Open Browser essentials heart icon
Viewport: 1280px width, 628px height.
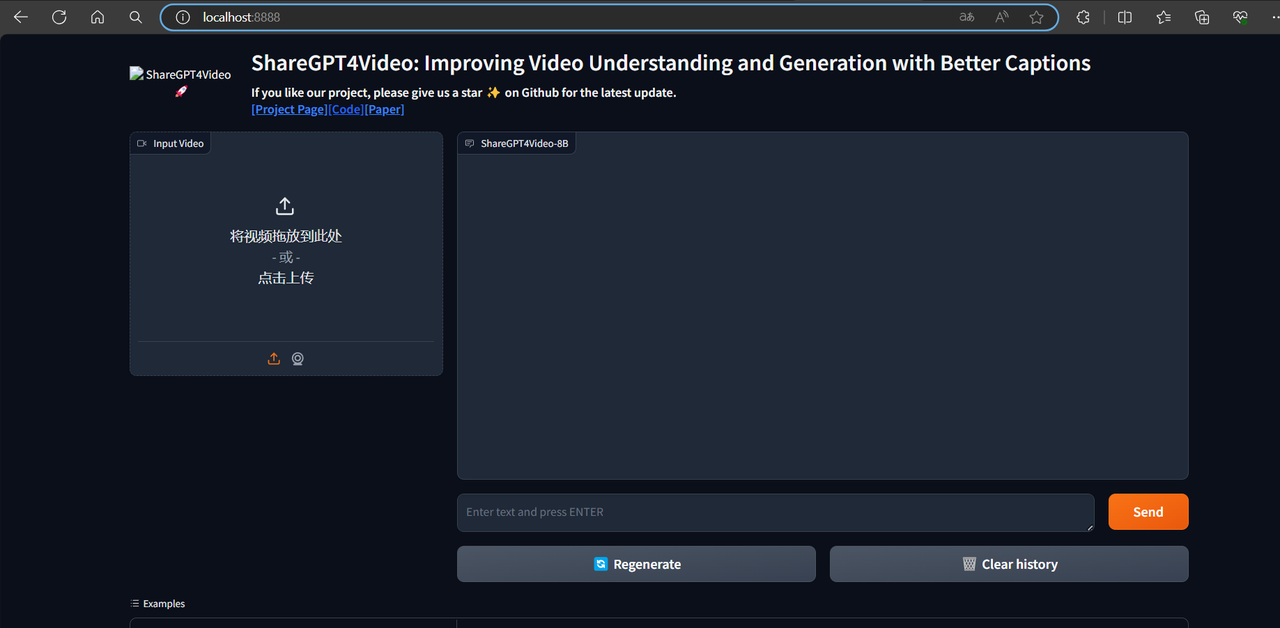pyautogui.click(x=1241, y=17)
